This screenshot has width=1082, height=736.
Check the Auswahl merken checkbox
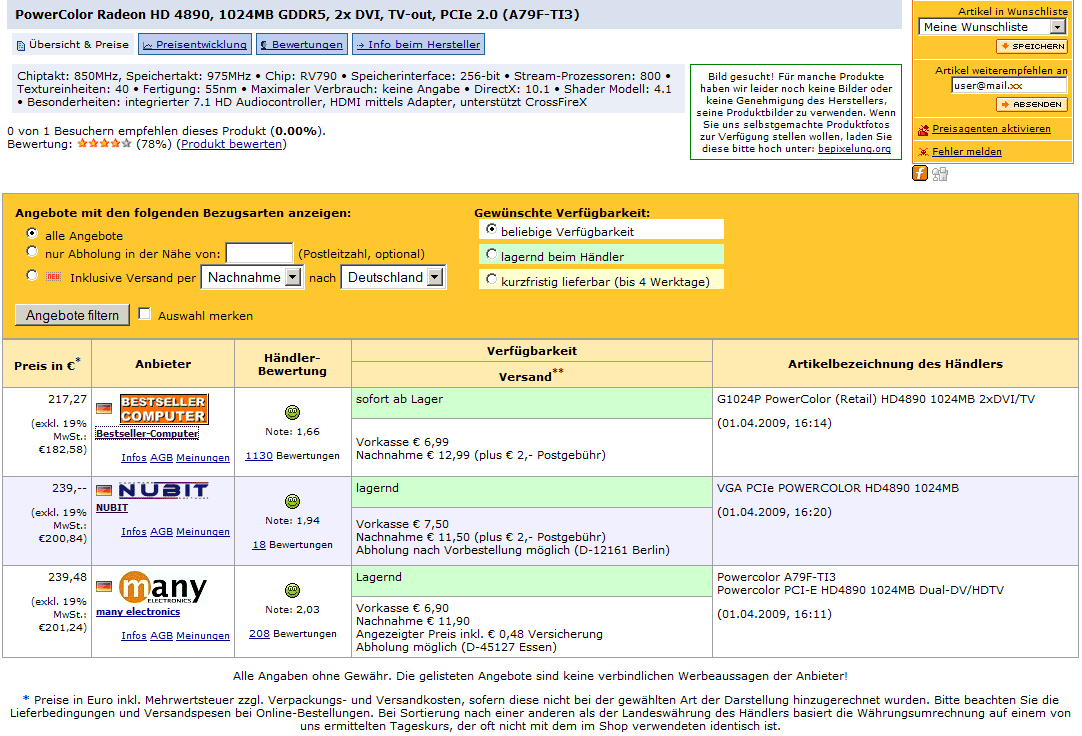pos(144,314)
